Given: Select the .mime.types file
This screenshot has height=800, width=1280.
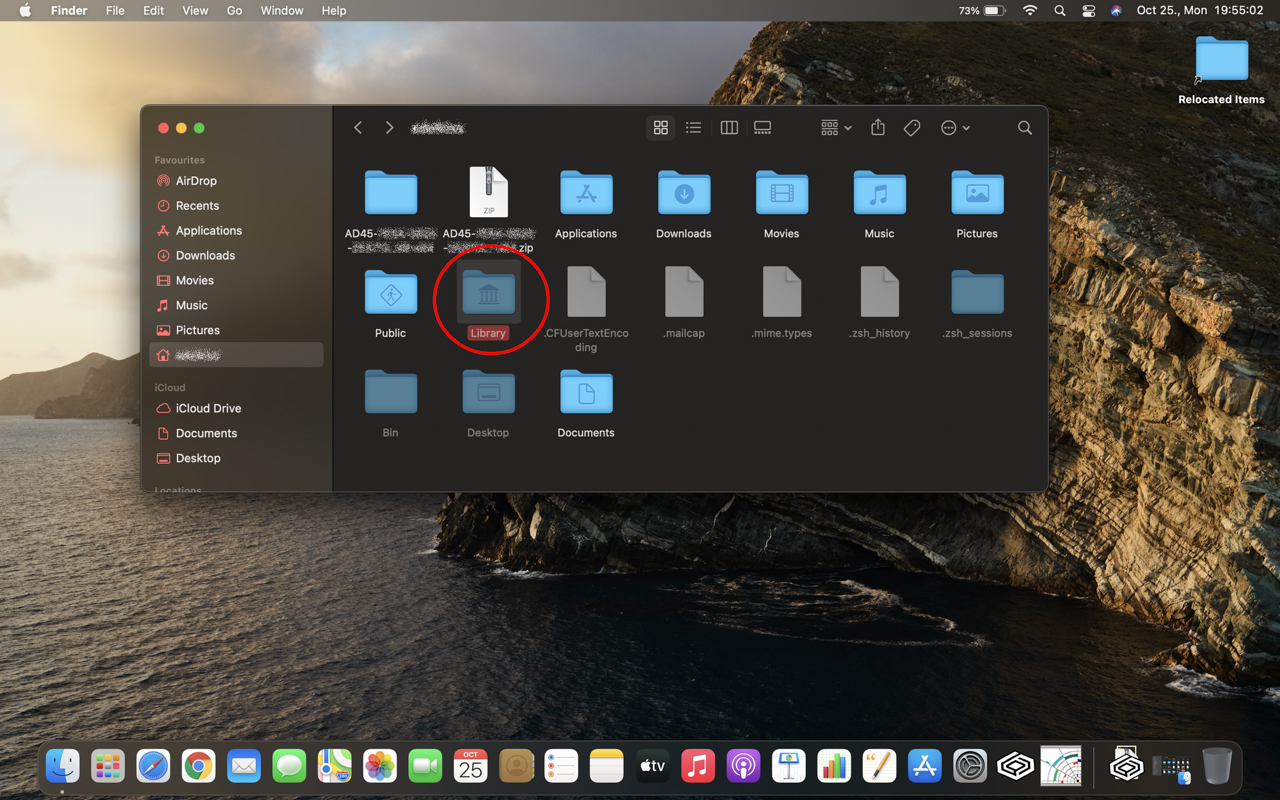Looking at the screenshot, I should (782, 292).
